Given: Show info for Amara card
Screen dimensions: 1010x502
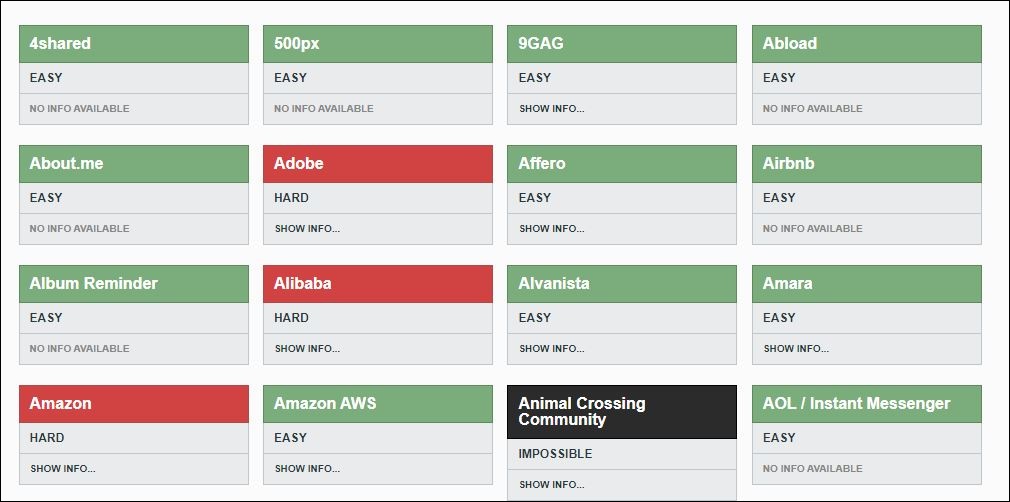Looking at the screenshot, I should (x=796, y=349).
